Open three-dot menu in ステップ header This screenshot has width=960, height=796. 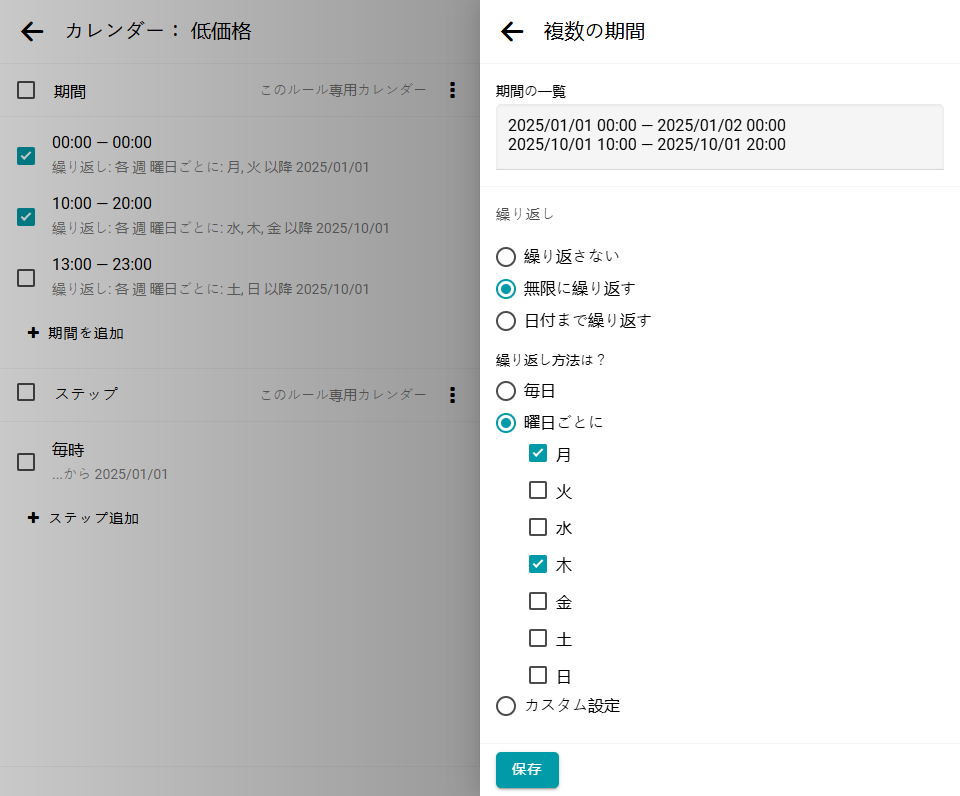tap(452, 394)
